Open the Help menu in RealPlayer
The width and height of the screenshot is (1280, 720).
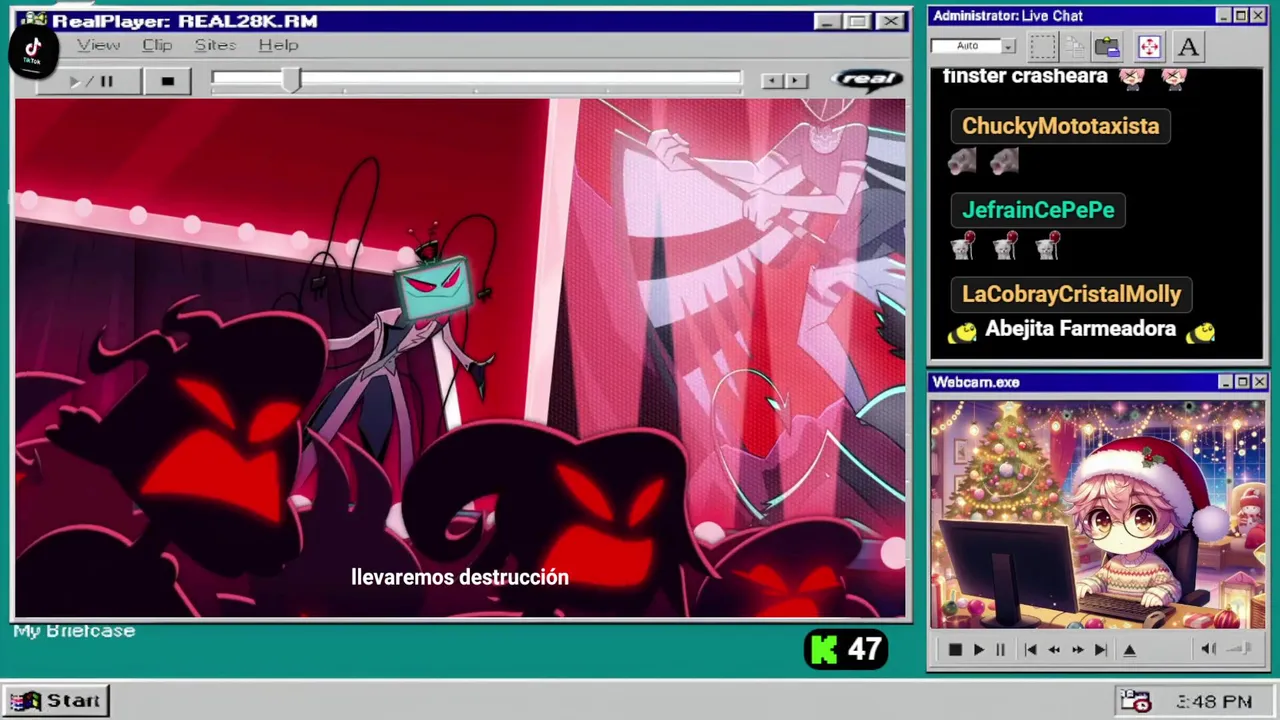click(x=278, y=45)
